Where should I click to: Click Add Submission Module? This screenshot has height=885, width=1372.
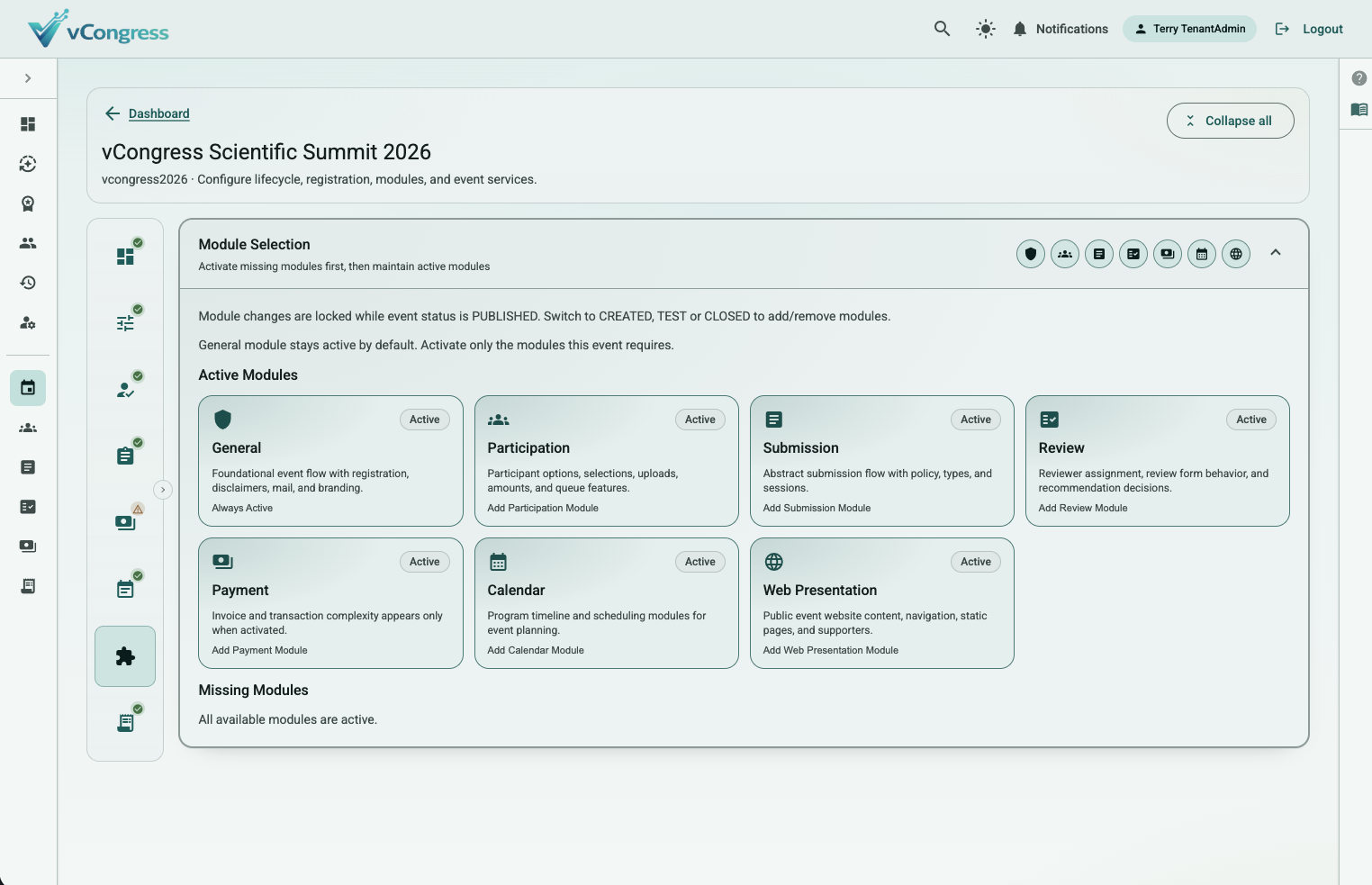[x=817, y=508]
